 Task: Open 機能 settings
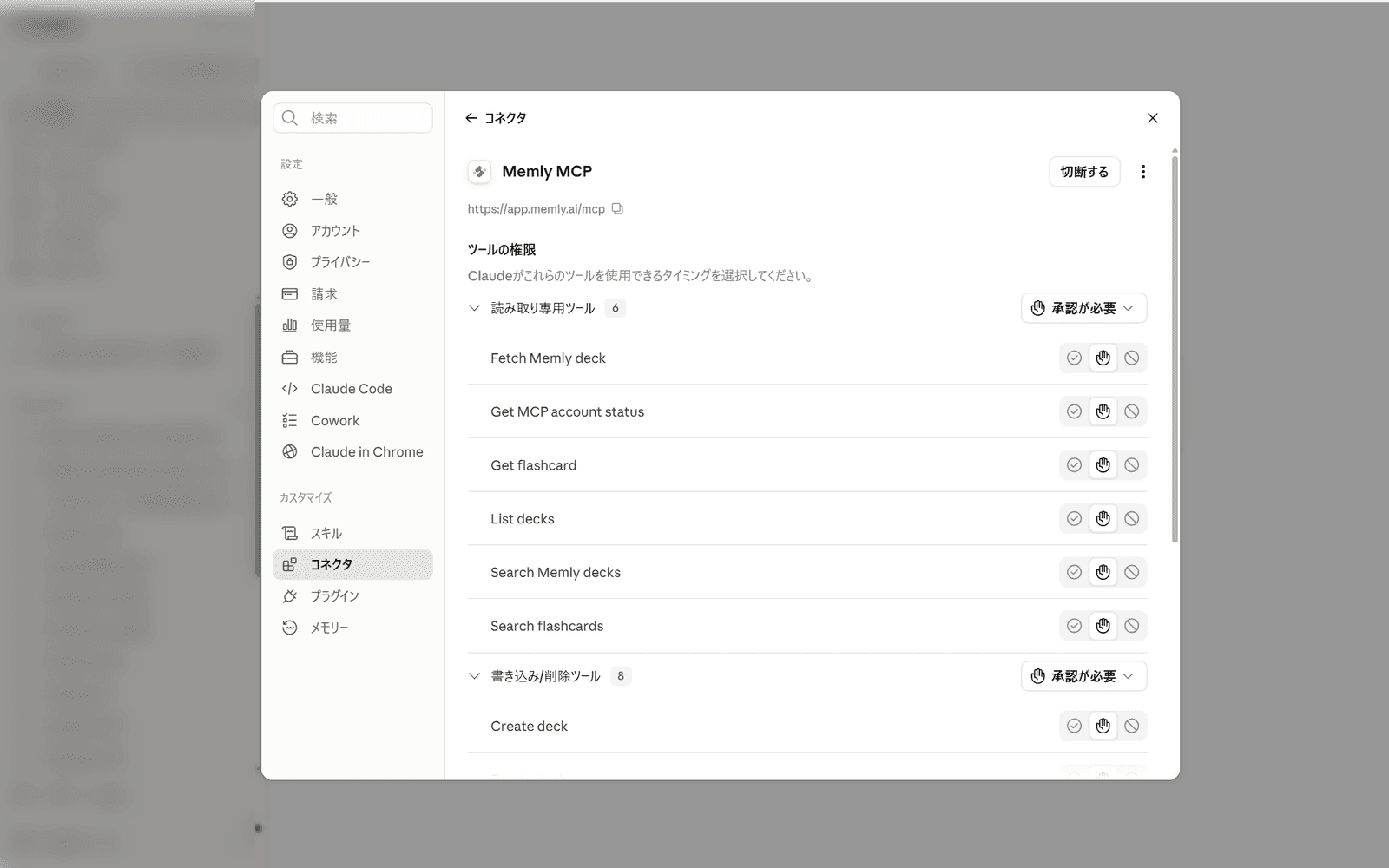click(x=352, y=358)
